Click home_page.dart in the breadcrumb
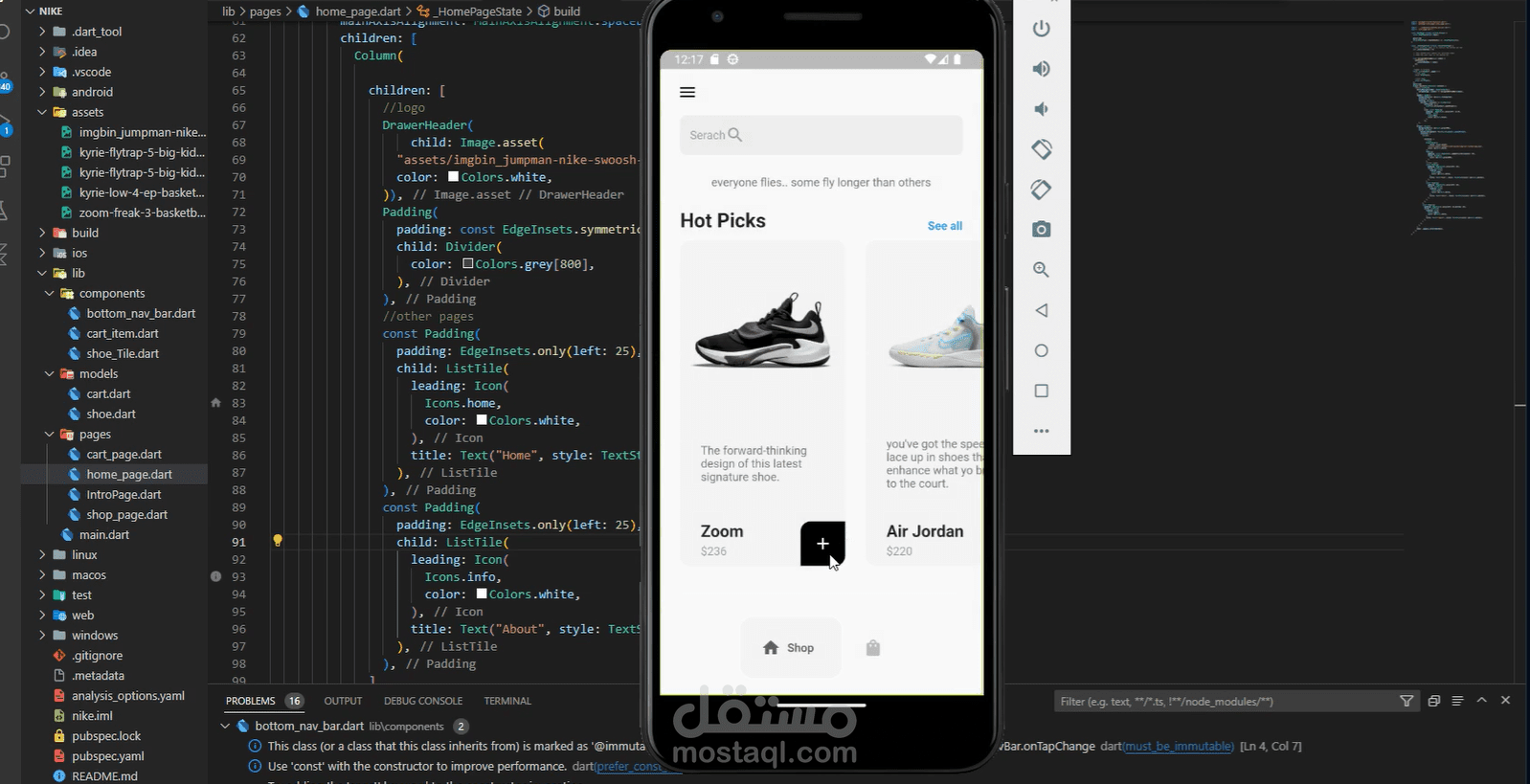1530x784 pixels. [x=358, y=11]
